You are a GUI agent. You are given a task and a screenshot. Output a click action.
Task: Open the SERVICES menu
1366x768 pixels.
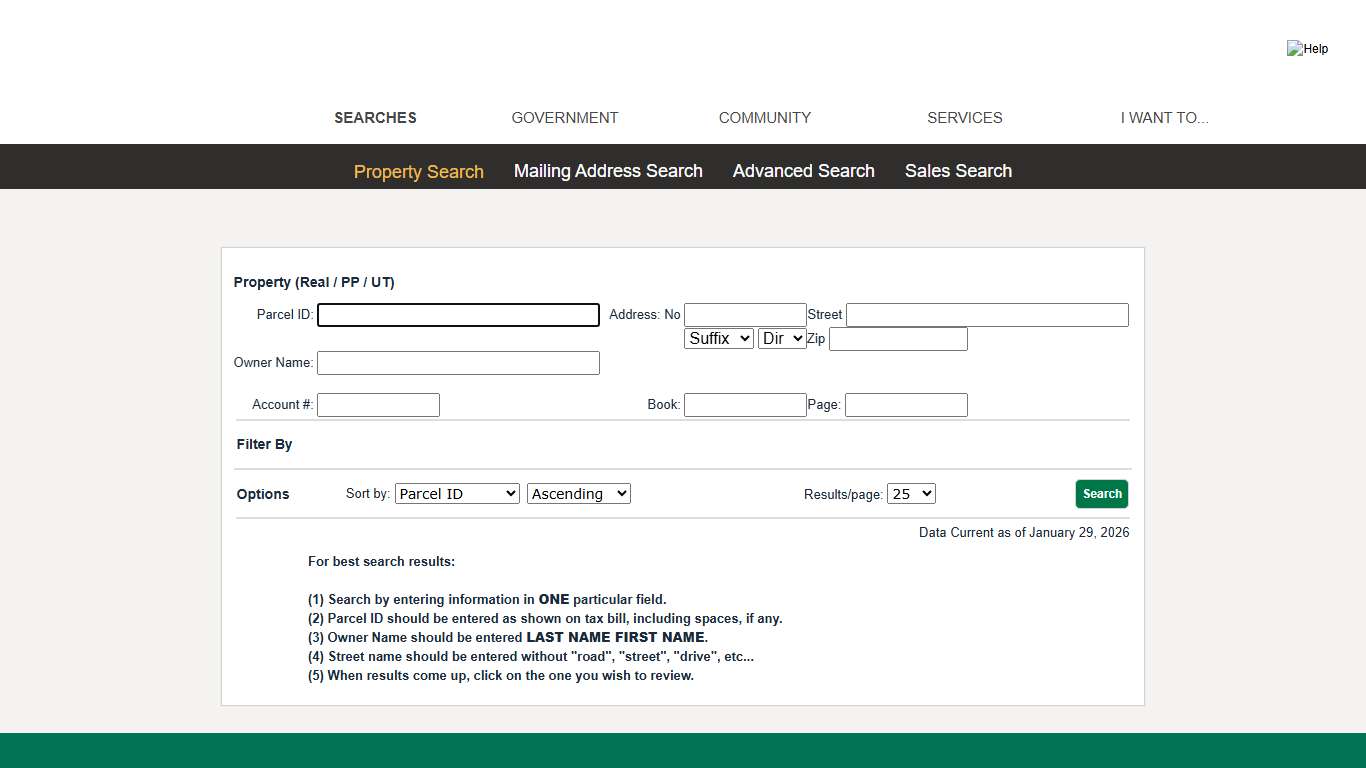point(965,118)
